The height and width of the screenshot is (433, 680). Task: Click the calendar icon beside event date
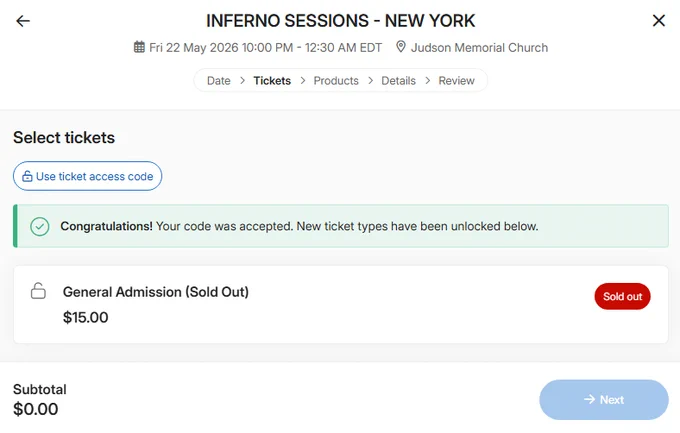[x=139, y=47]
